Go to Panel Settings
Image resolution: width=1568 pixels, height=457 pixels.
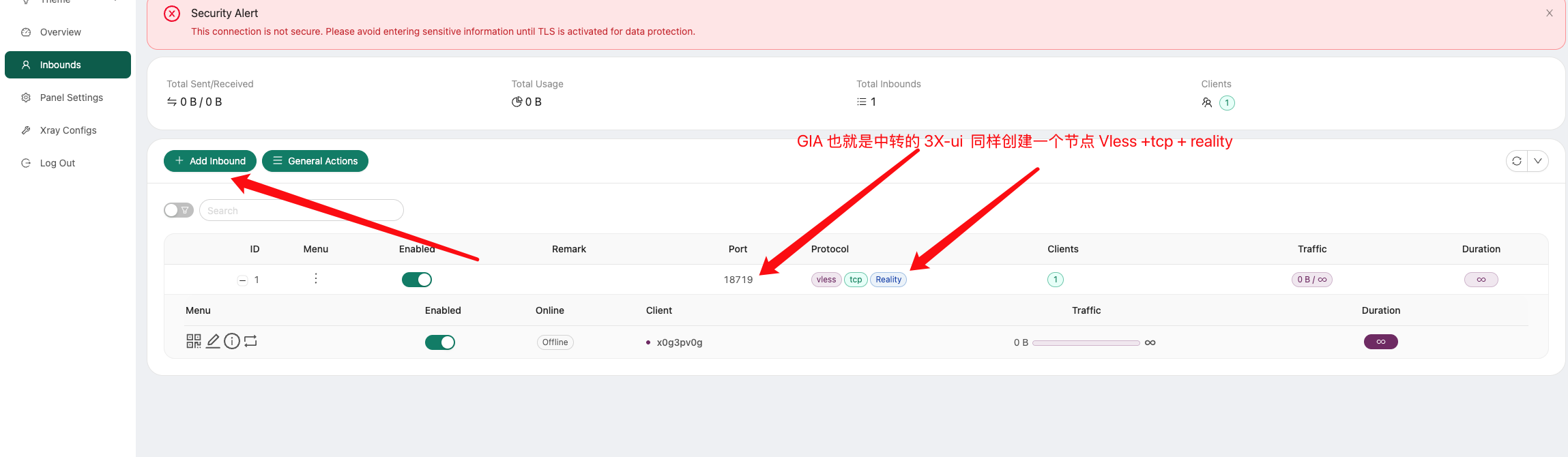71,98
